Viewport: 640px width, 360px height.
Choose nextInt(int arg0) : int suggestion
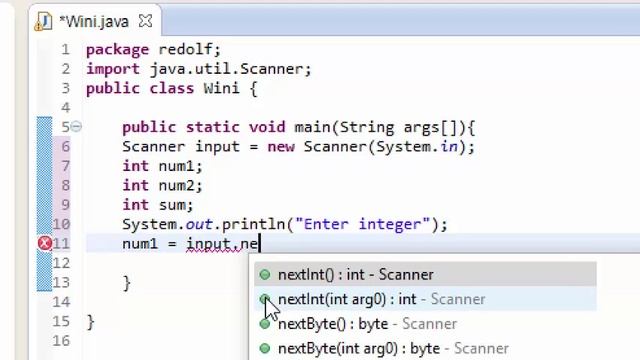click(x=425, y=299)
